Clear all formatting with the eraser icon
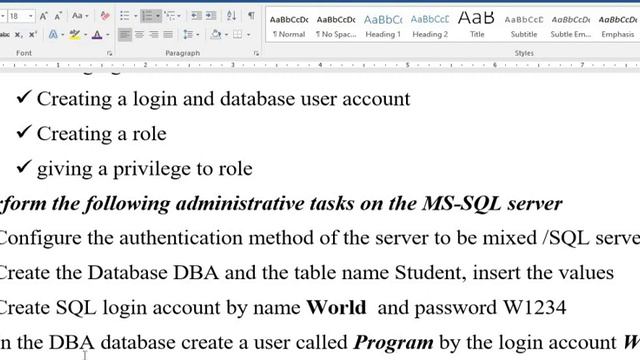 (105, 16)
